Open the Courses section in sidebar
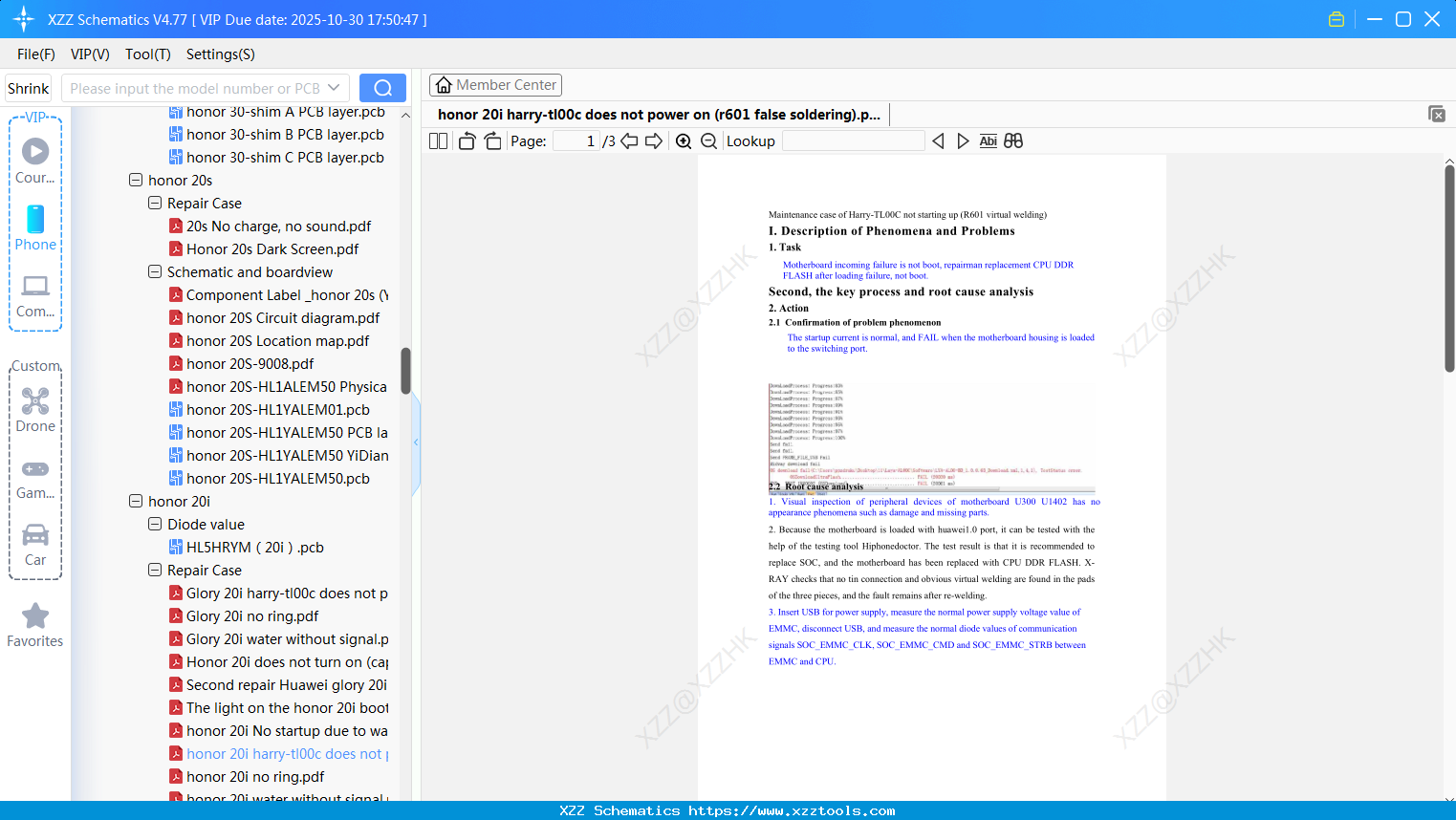Screen dimensions: 1456x820 [x=35, y=162]
